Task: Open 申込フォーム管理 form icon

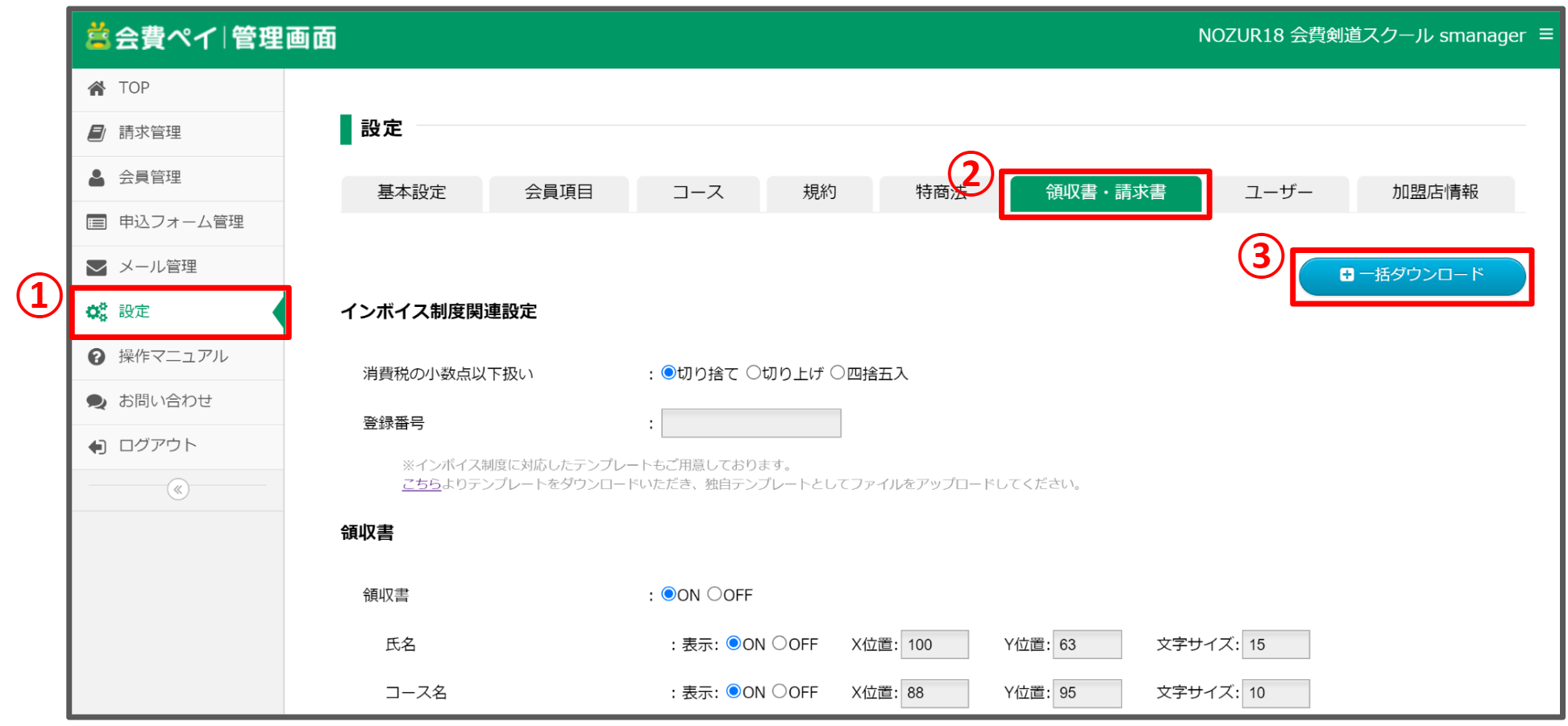Action: point(97,222)
